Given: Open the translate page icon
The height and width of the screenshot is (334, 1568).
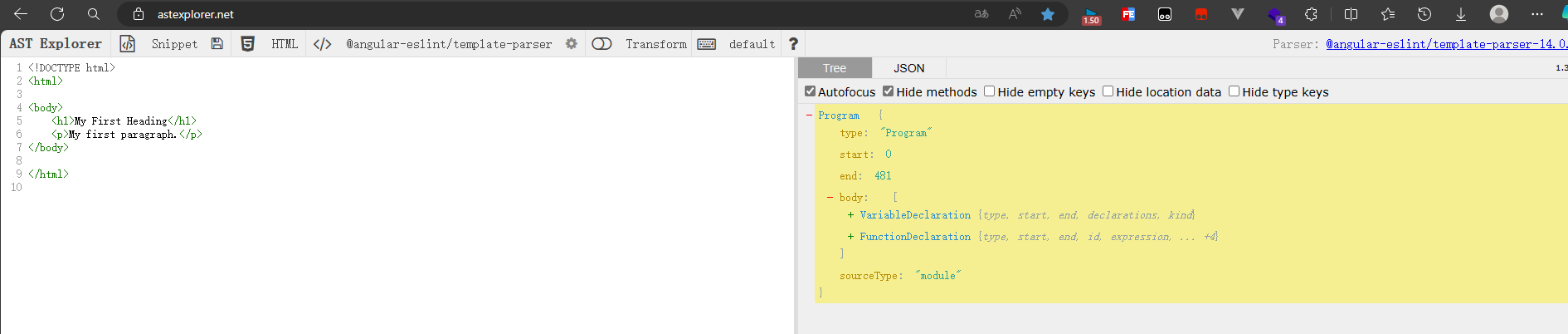Looking at the screenshot, I should point(981,14).
